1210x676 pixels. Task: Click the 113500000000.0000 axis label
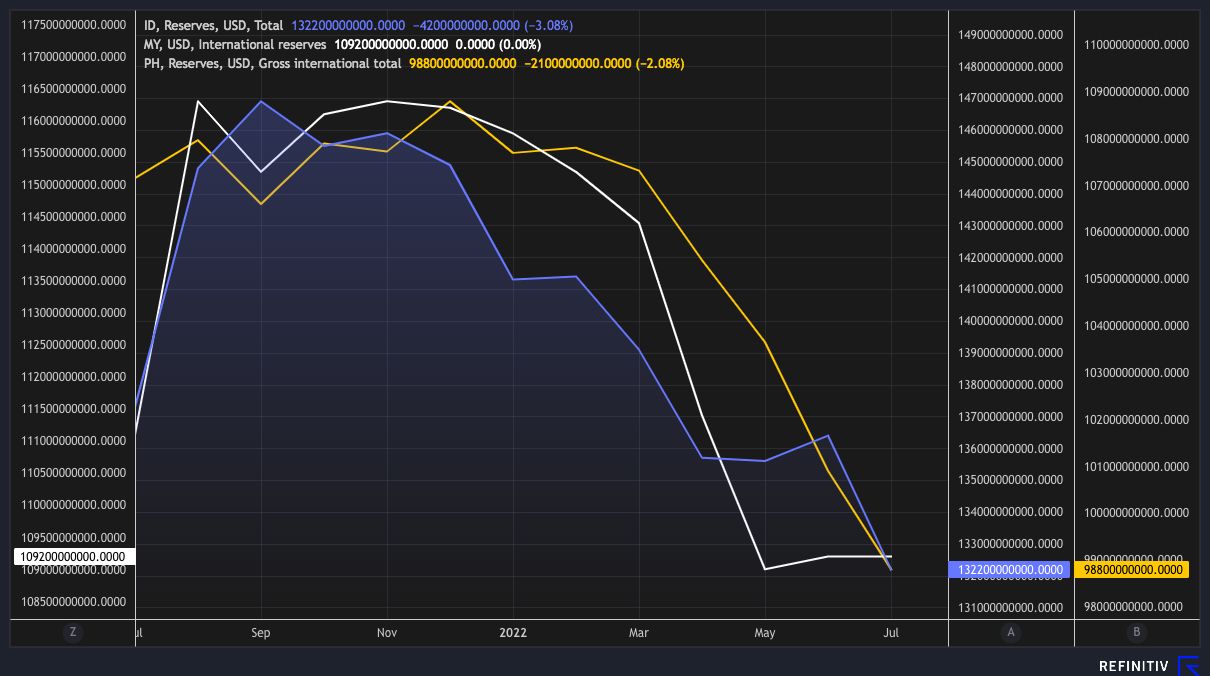pyautogui.click(x=74, y=281)
